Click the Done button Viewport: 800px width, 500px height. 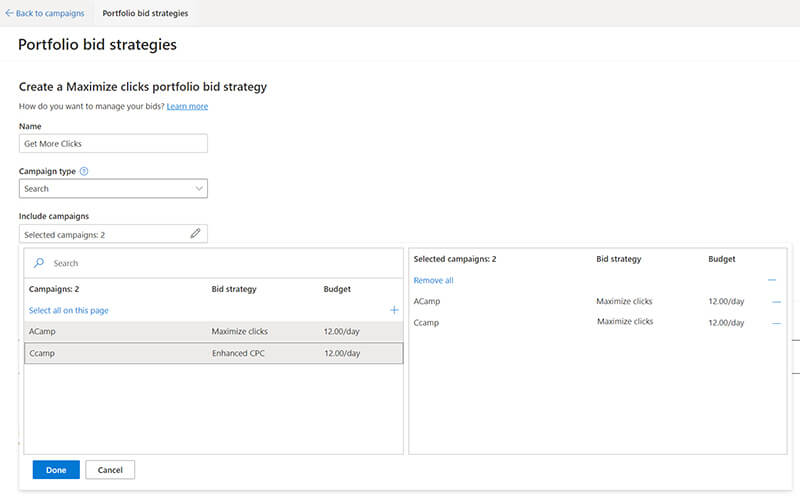tap(56, 470)
